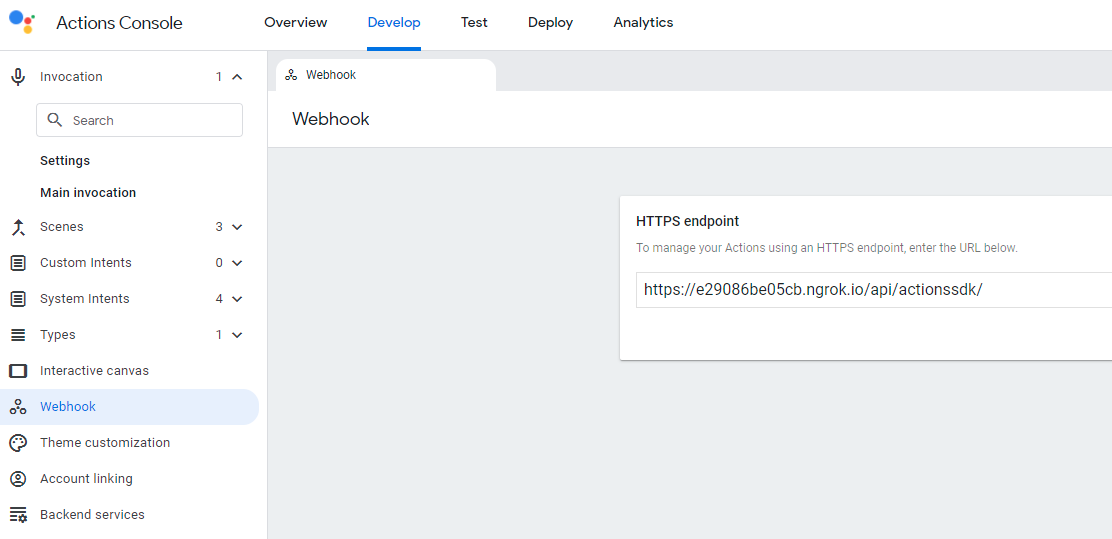Click the Scenes merge-arrows icon
1112x539 pixels.
(x=18, y=227)
